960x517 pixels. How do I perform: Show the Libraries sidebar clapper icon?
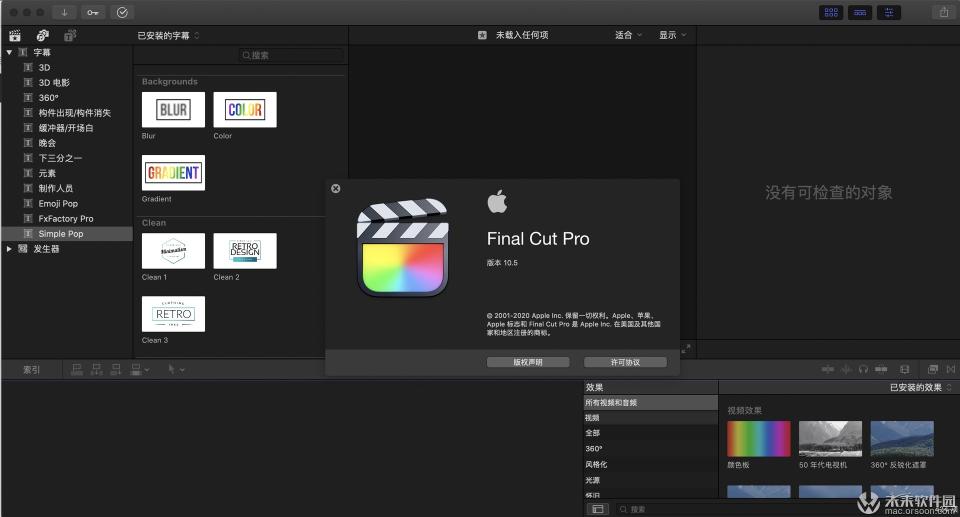15,36
